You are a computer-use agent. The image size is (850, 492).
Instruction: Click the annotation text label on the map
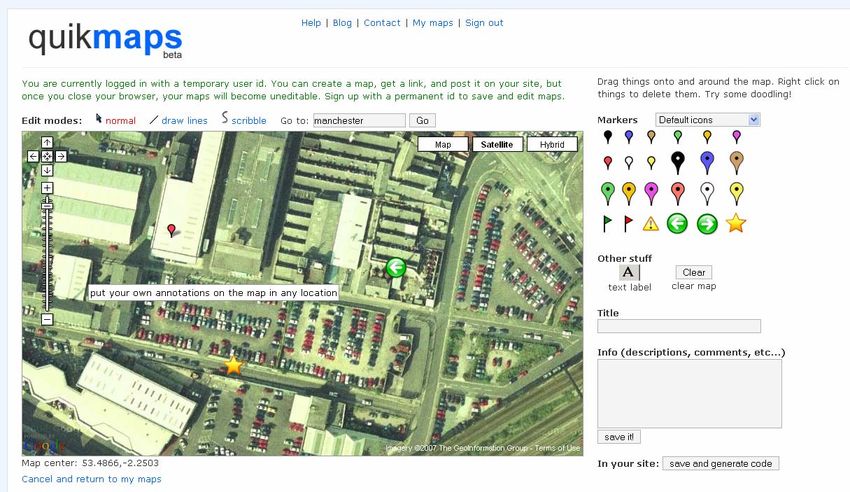(x=214, y=293)
